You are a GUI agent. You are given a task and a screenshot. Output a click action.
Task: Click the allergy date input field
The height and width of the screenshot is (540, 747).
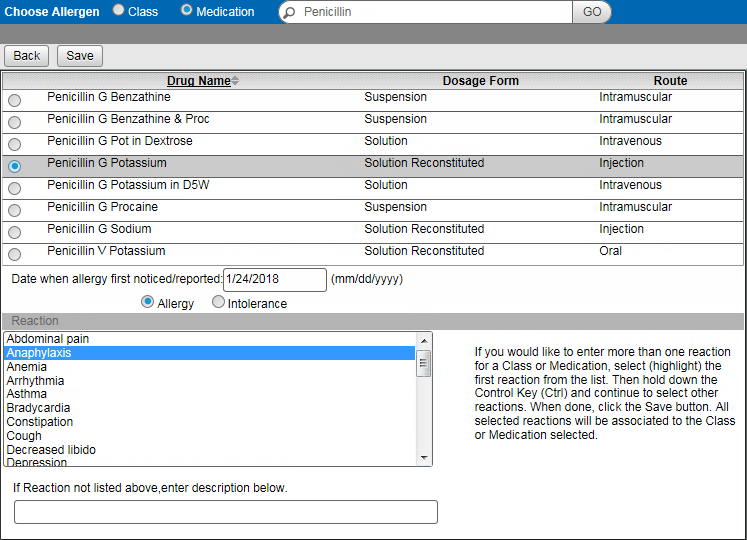click(x=274, y=279)
